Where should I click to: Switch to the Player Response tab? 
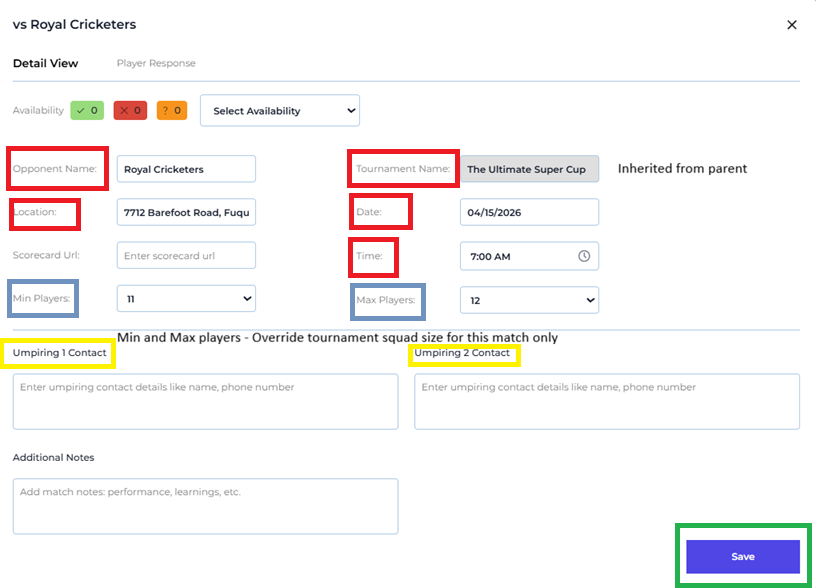pos(156,63)
